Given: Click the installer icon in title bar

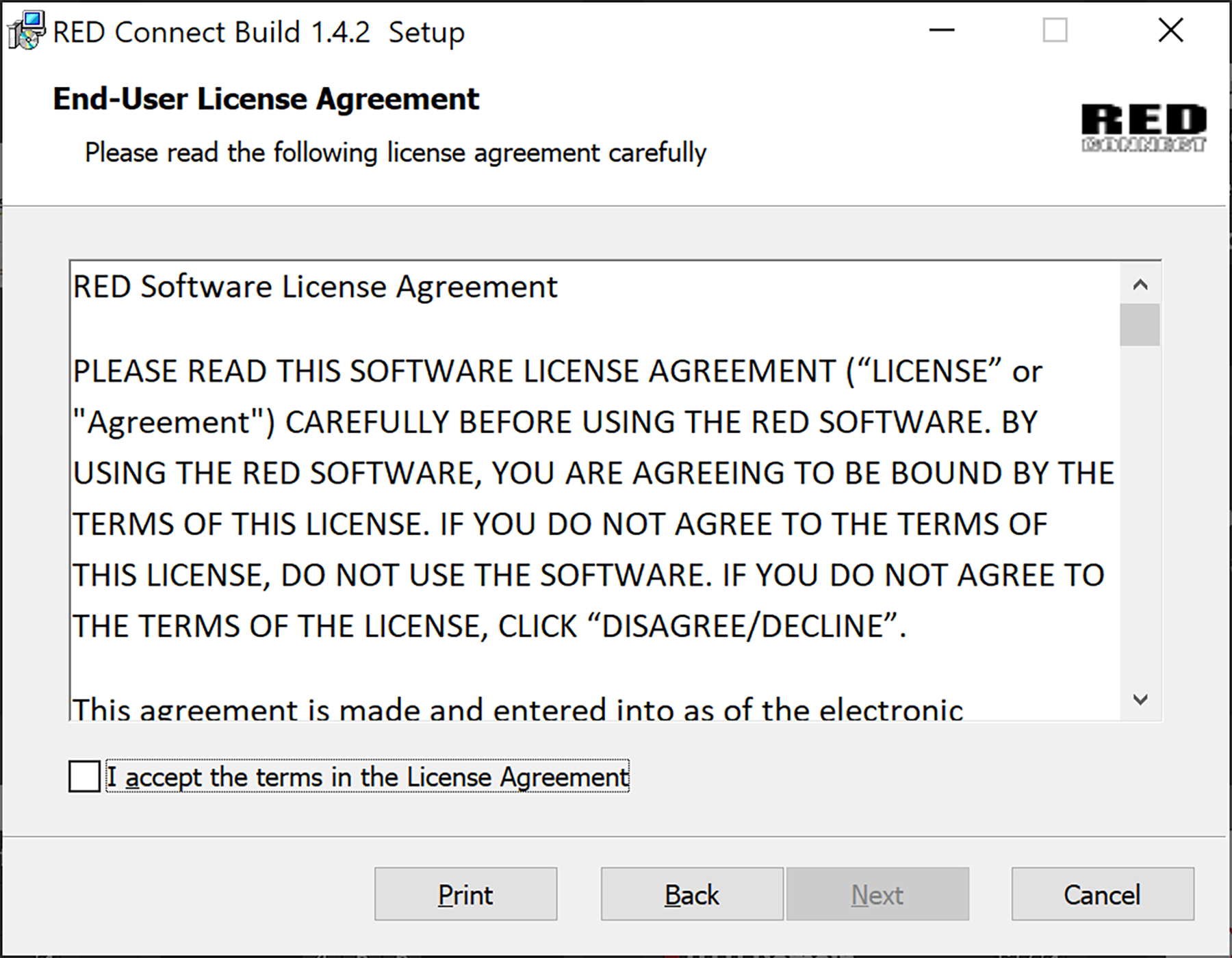Looking at the screenshot, I should [x=26, y=31].
